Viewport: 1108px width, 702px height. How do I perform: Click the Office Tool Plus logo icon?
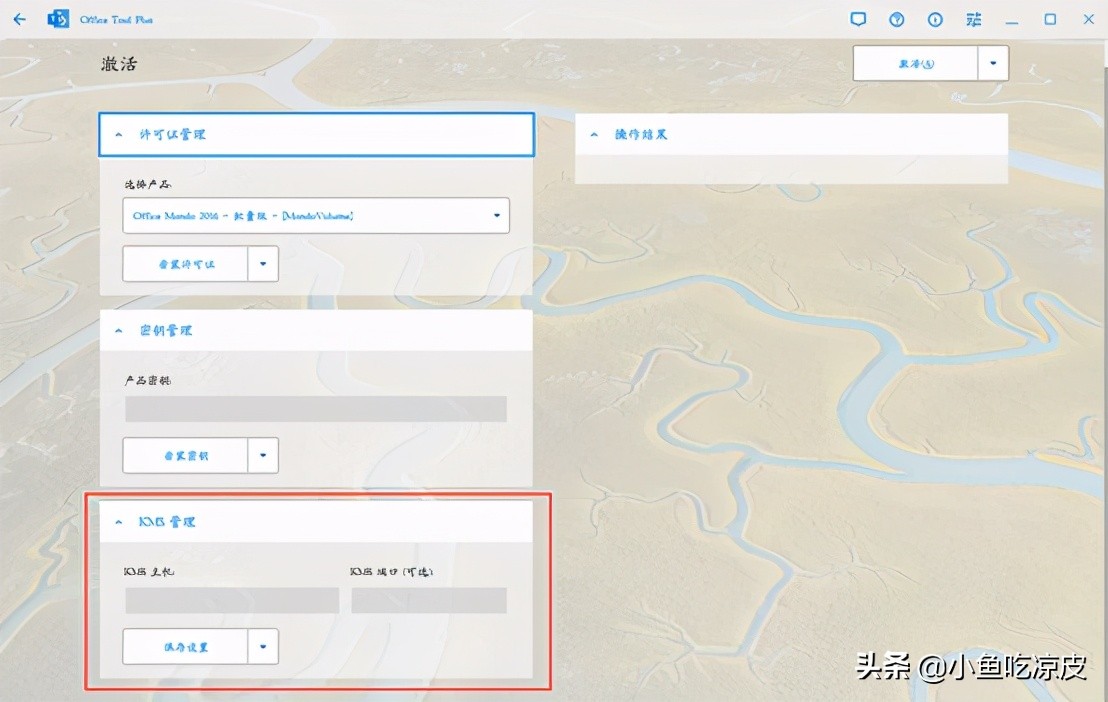tap(58, 19)
